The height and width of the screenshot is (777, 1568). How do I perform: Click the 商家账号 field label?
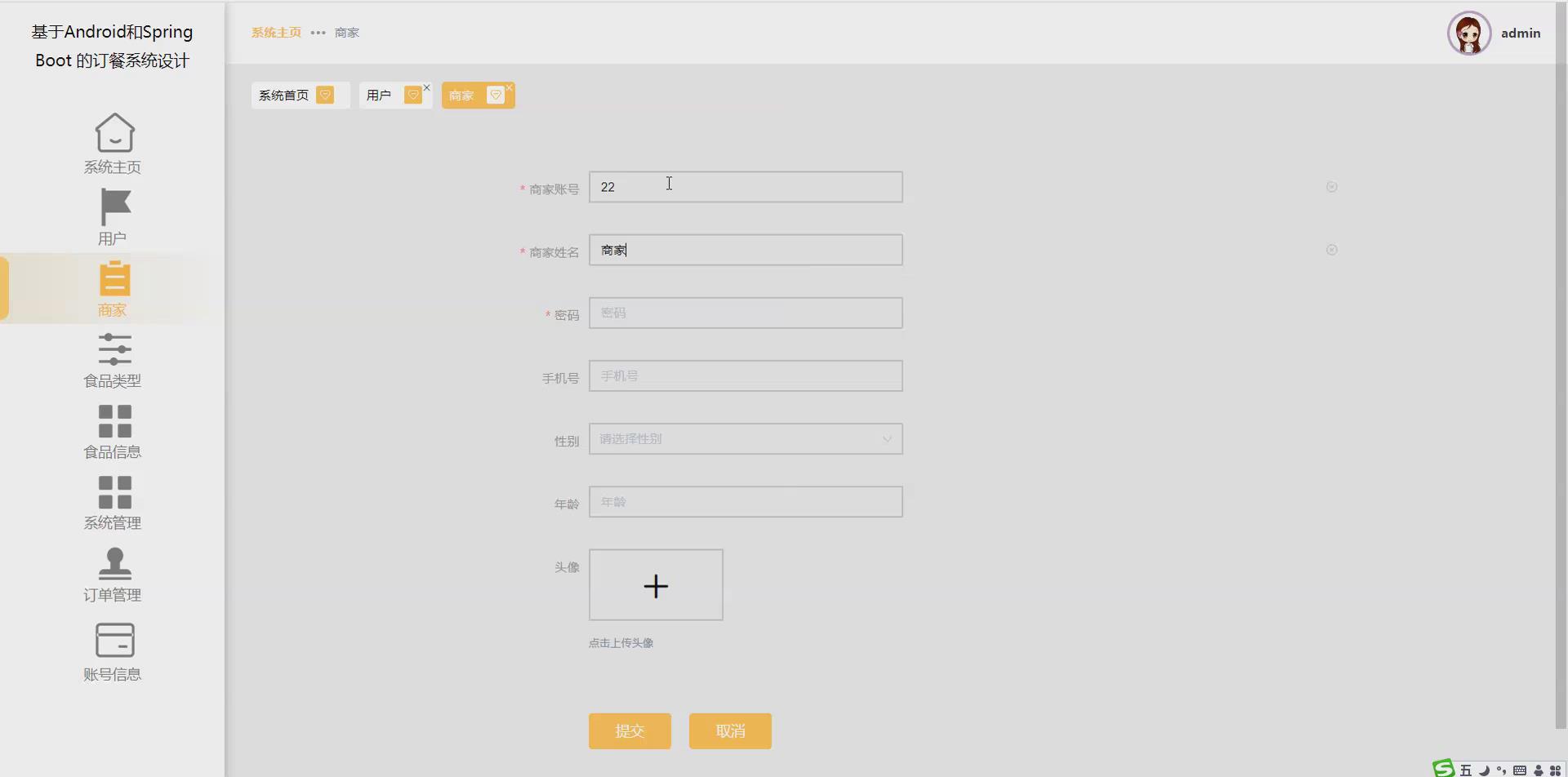(554, 189)
